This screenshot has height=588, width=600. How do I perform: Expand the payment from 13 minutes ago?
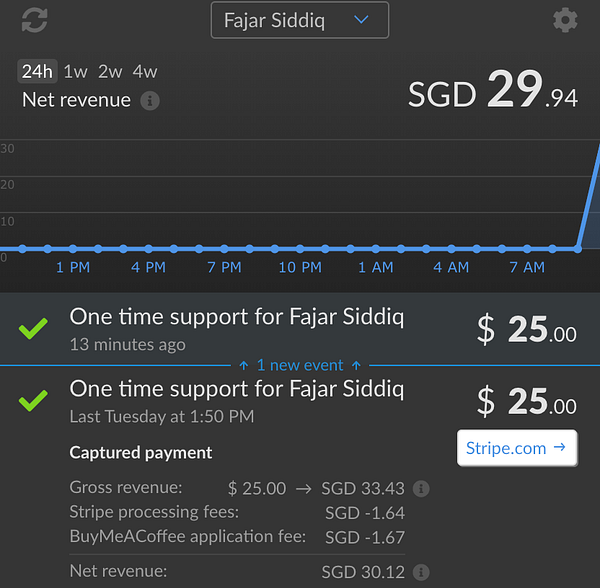point(237,328)
